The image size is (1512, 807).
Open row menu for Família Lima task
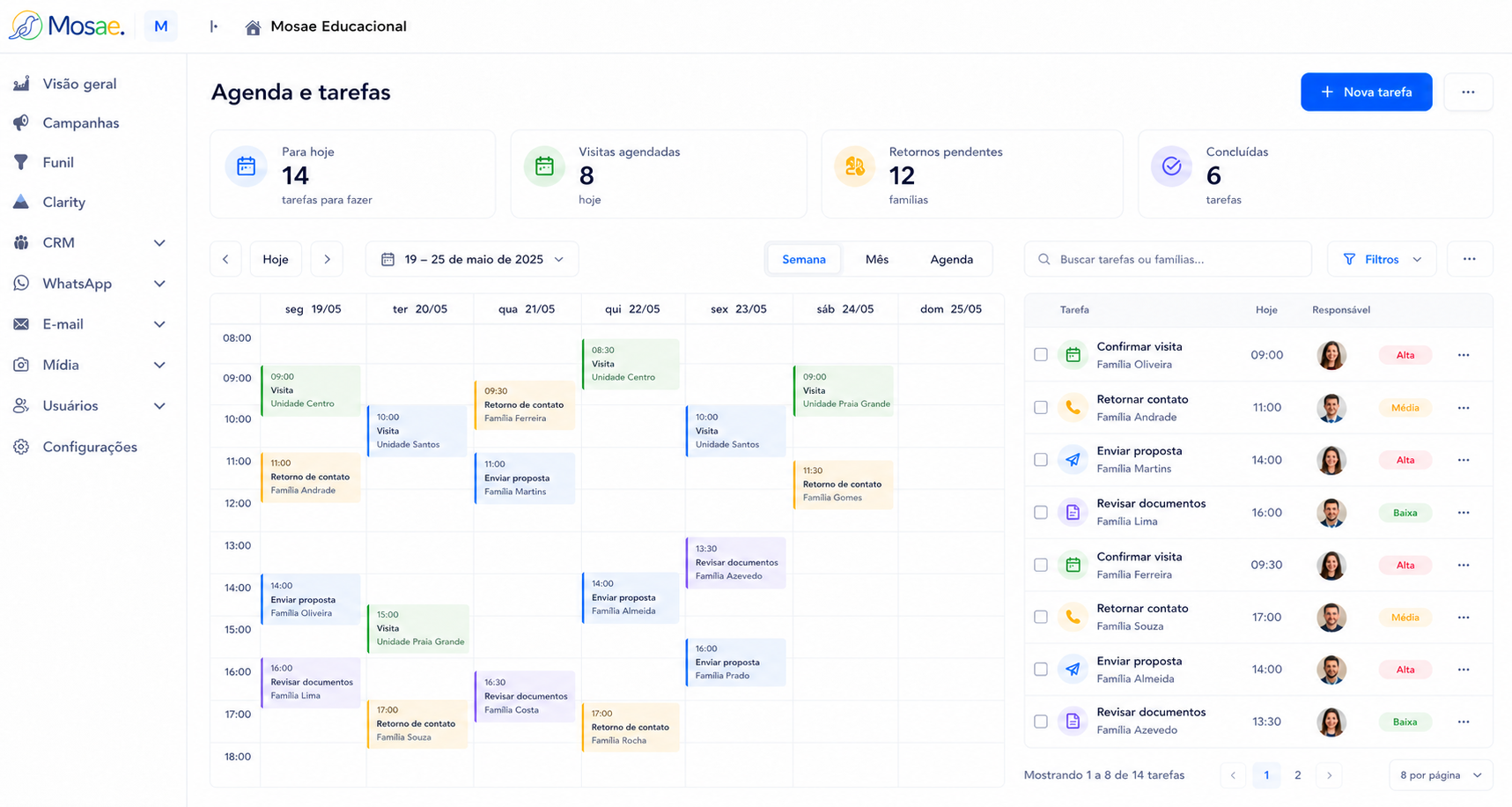(x=1464, y=513)
